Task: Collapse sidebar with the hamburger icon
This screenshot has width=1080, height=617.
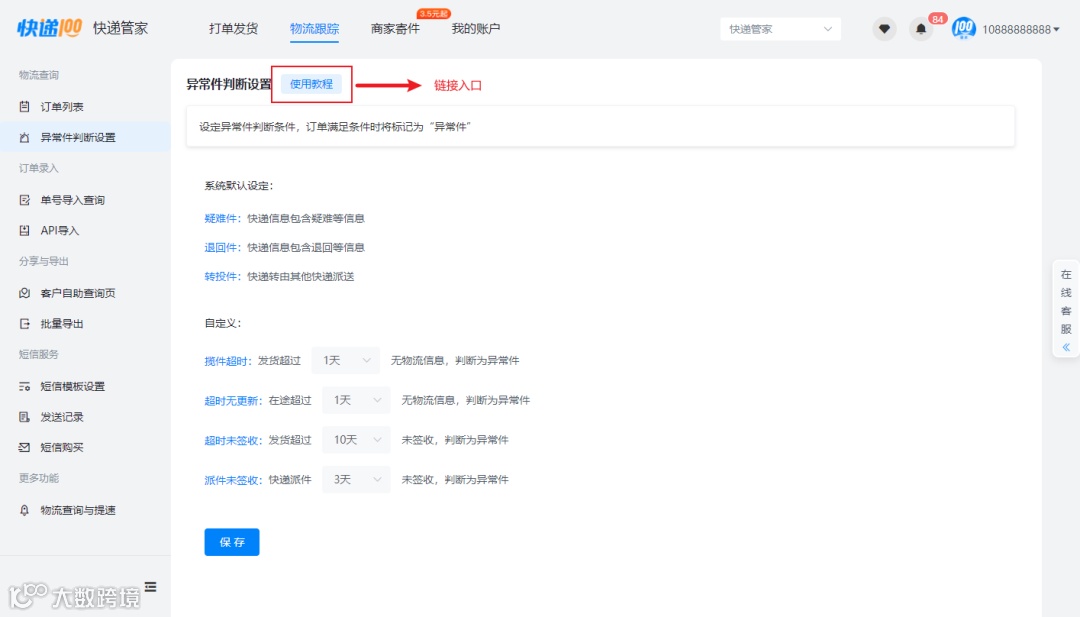Action: (x=150, y=587)
